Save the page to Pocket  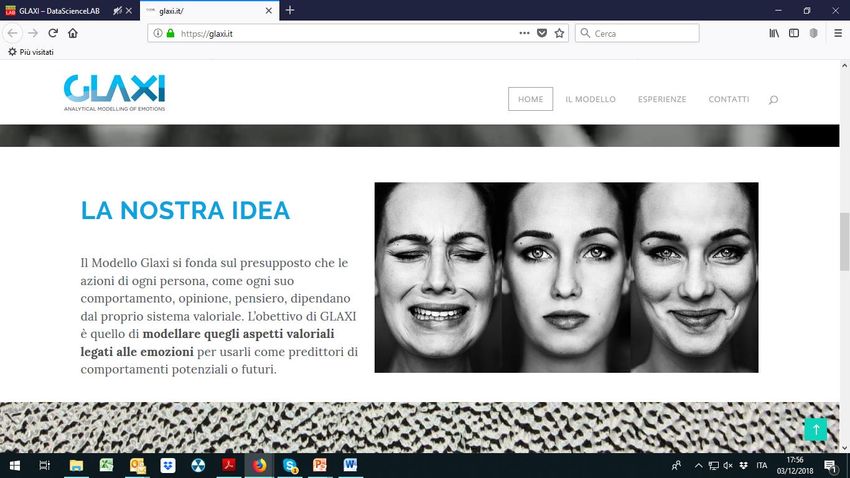pyautogui.click(x=542, y=33)
